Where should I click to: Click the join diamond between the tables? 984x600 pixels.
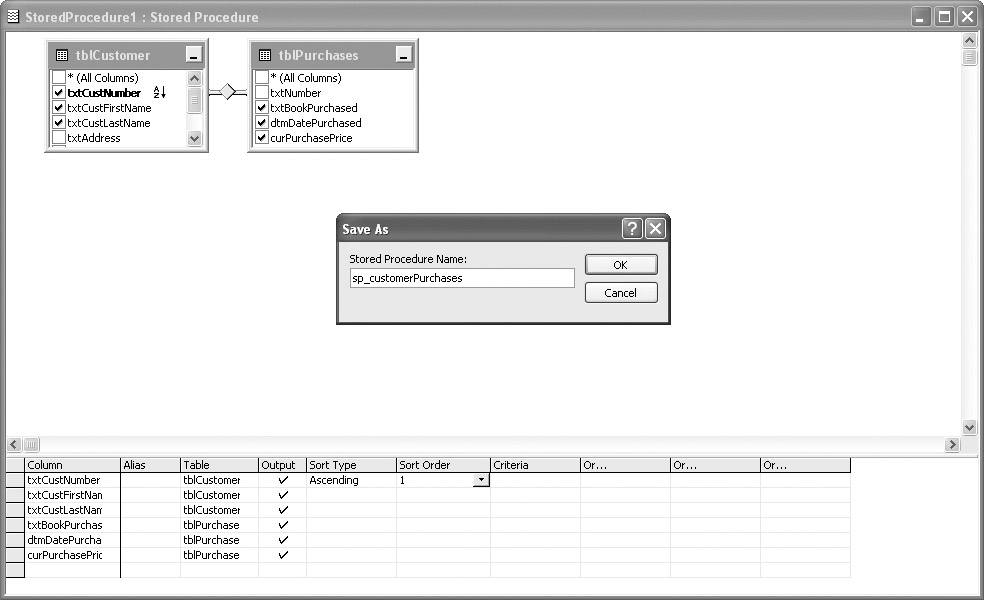tap(227, 92)
